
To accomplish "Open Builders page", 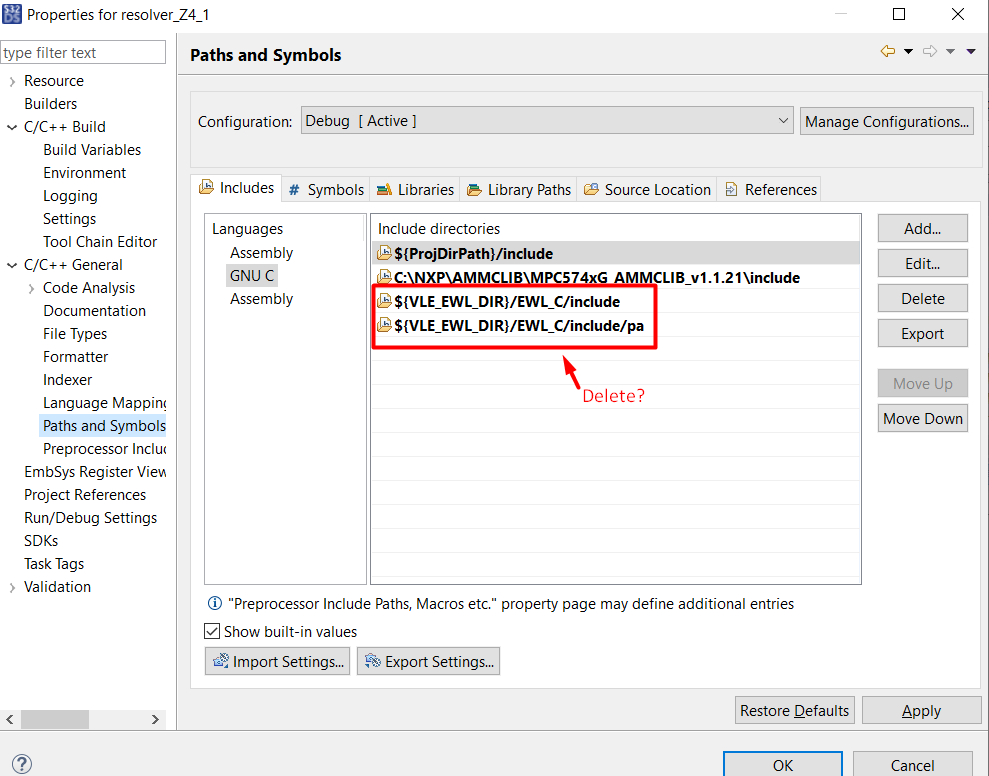I will pos(50,103).
